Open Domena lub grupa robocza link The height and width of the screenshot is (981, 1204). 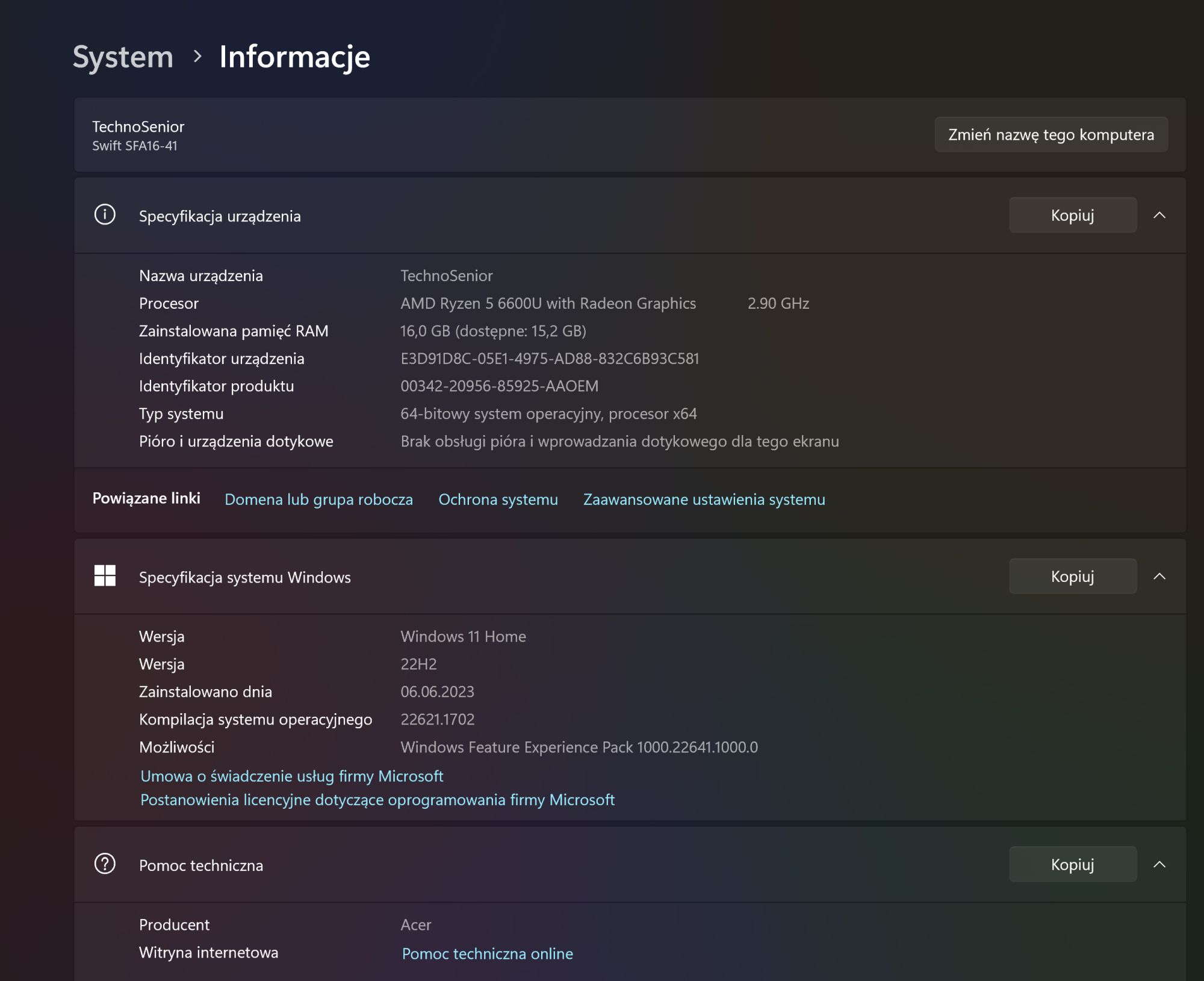coord(318,500)
